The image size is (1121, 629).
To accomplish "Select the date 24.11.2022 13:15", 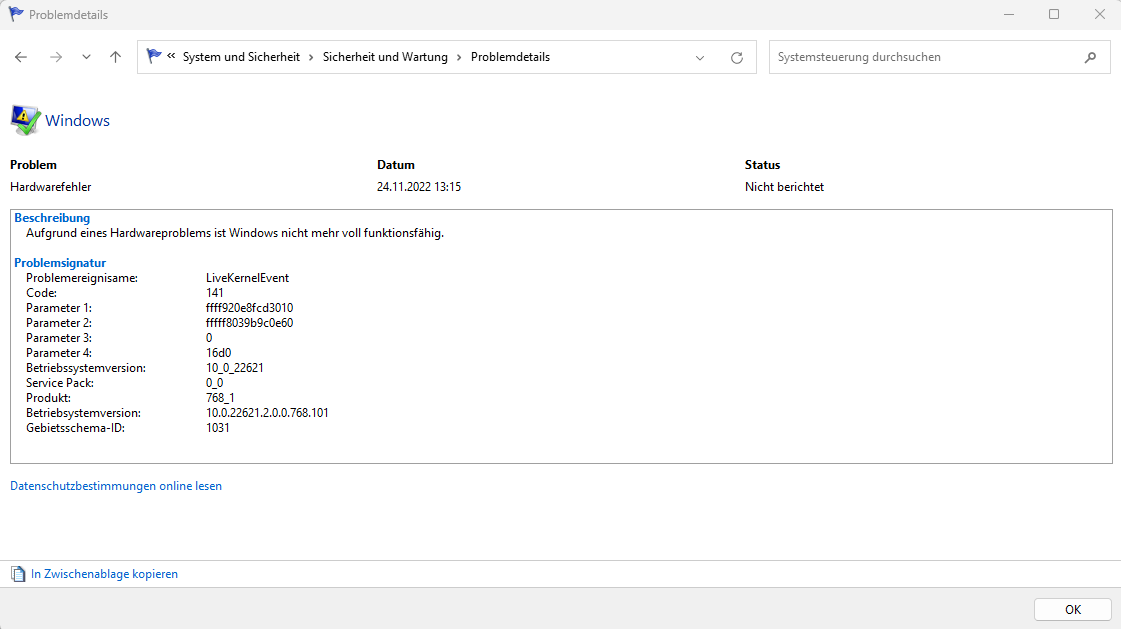I will pos(419,187).
